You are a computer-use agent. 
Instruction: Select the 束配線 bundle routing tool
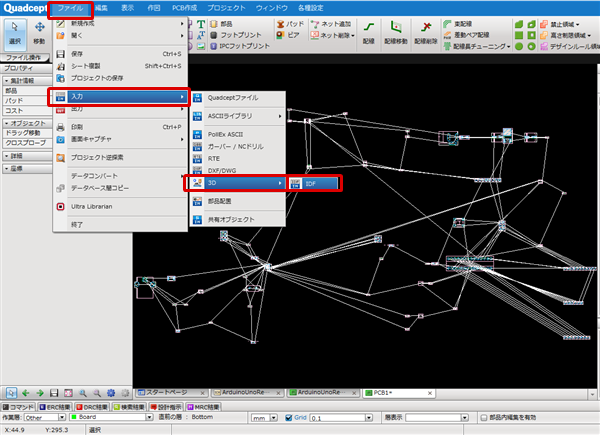coord(458,24)
